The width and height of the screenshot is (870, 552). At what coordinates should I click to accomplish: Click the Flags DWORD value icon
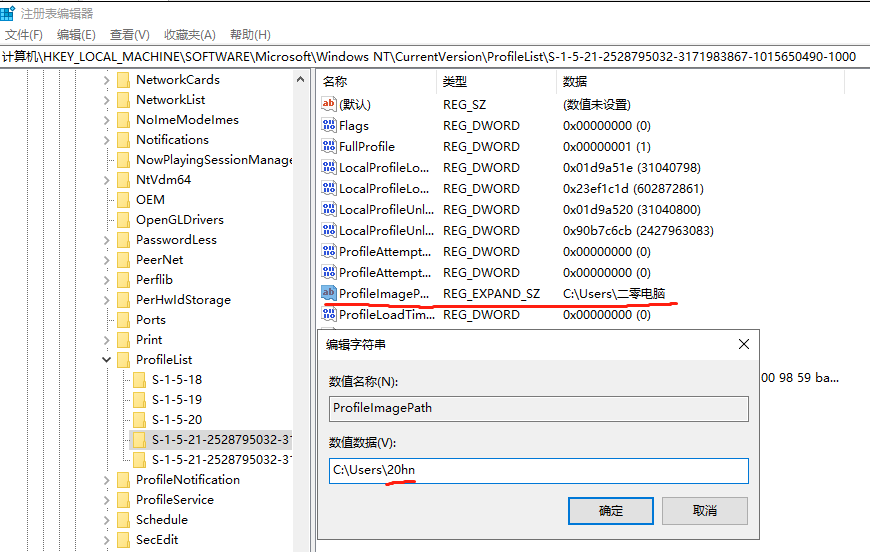point(329,126)
